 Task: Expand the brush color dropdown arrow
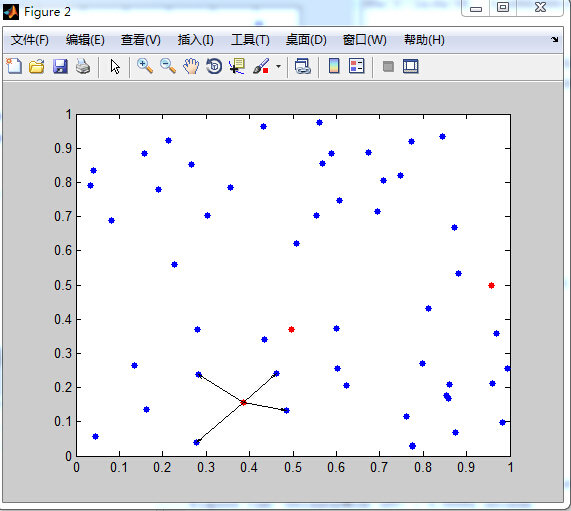coord(279,67)
